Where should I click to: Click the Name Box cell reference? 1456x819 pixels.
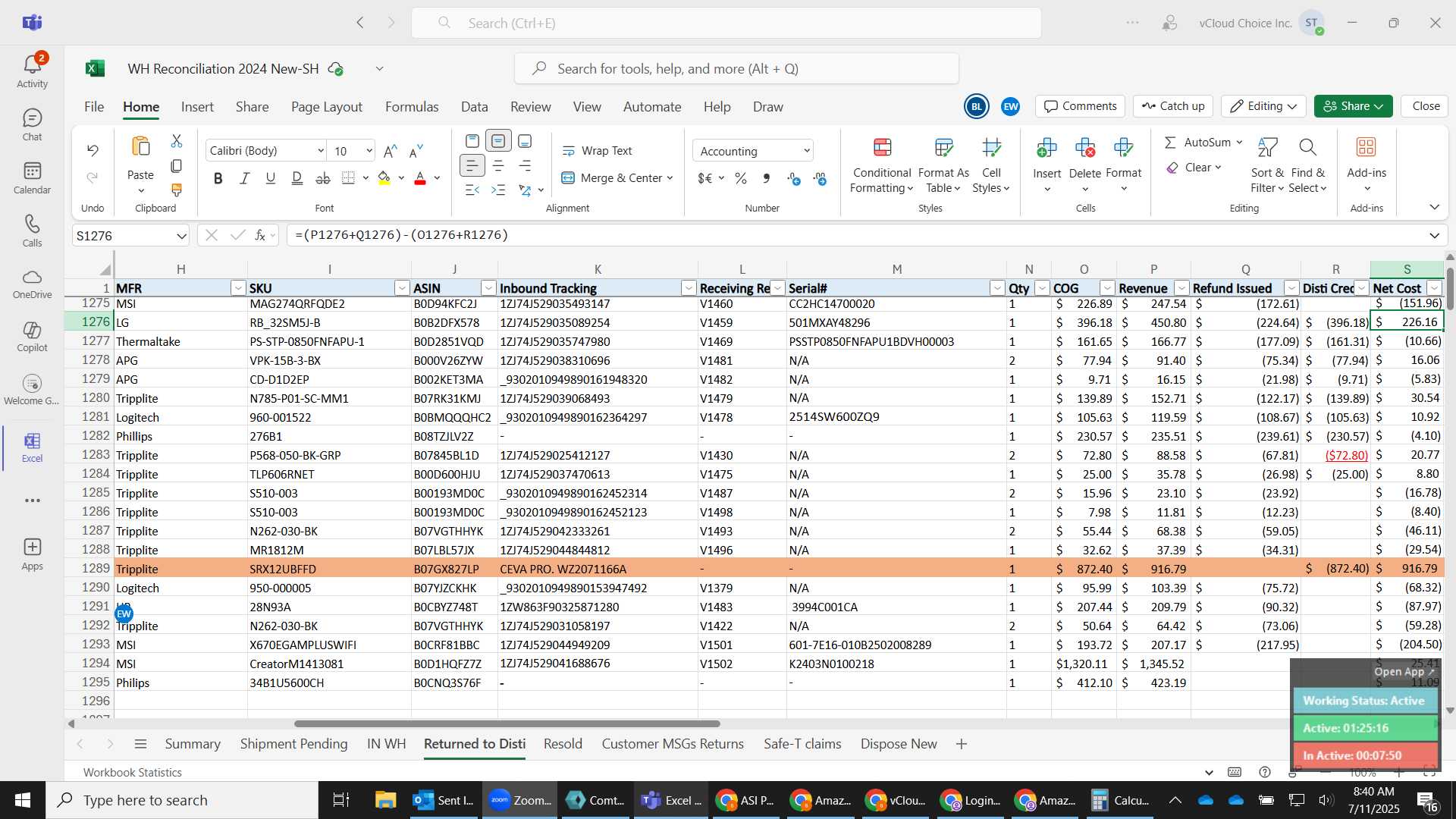pos(130,236)
